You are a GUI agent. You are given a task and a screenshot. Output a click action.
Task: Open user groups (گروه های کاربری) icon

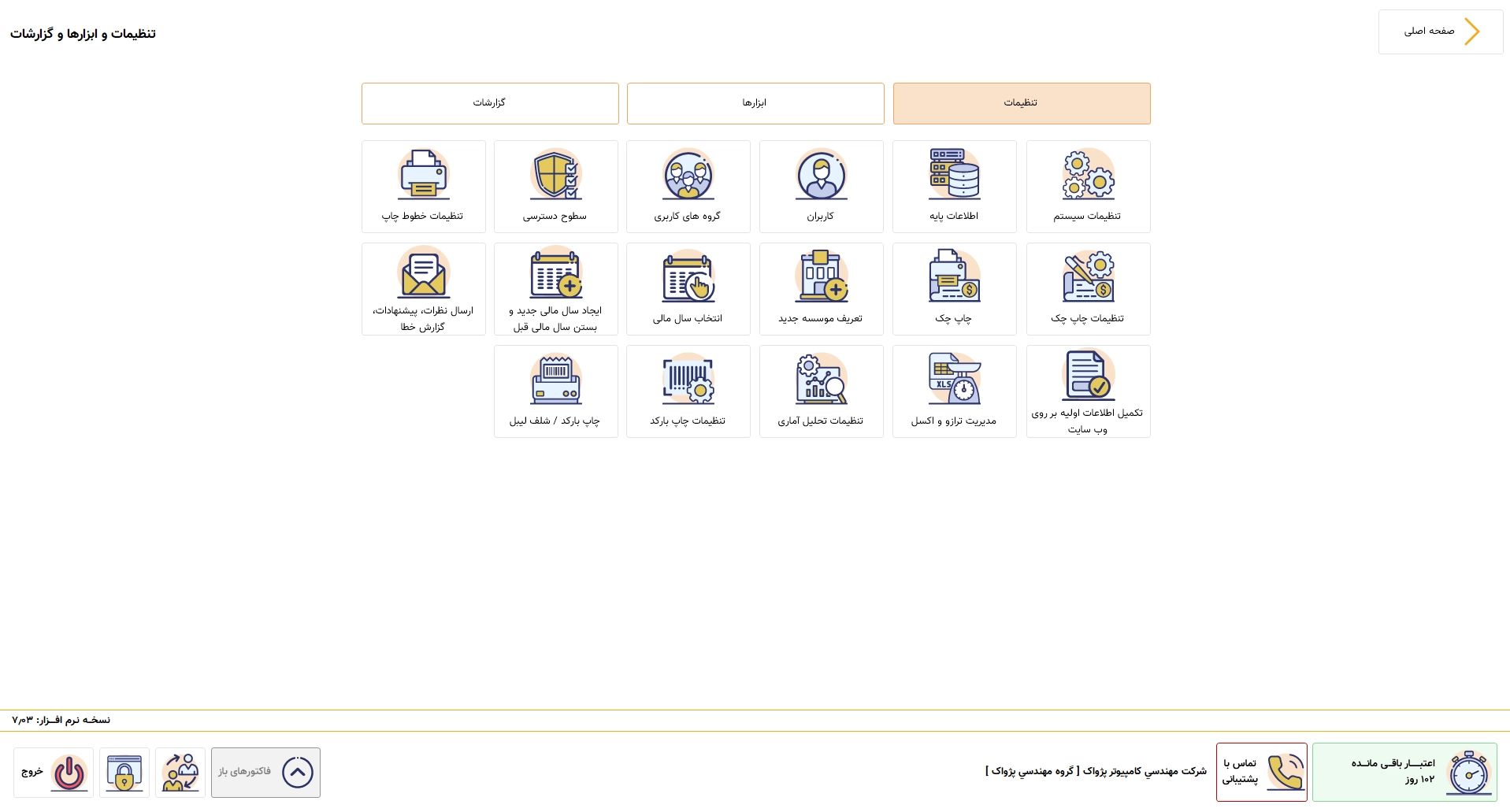(x=688, y=174)
